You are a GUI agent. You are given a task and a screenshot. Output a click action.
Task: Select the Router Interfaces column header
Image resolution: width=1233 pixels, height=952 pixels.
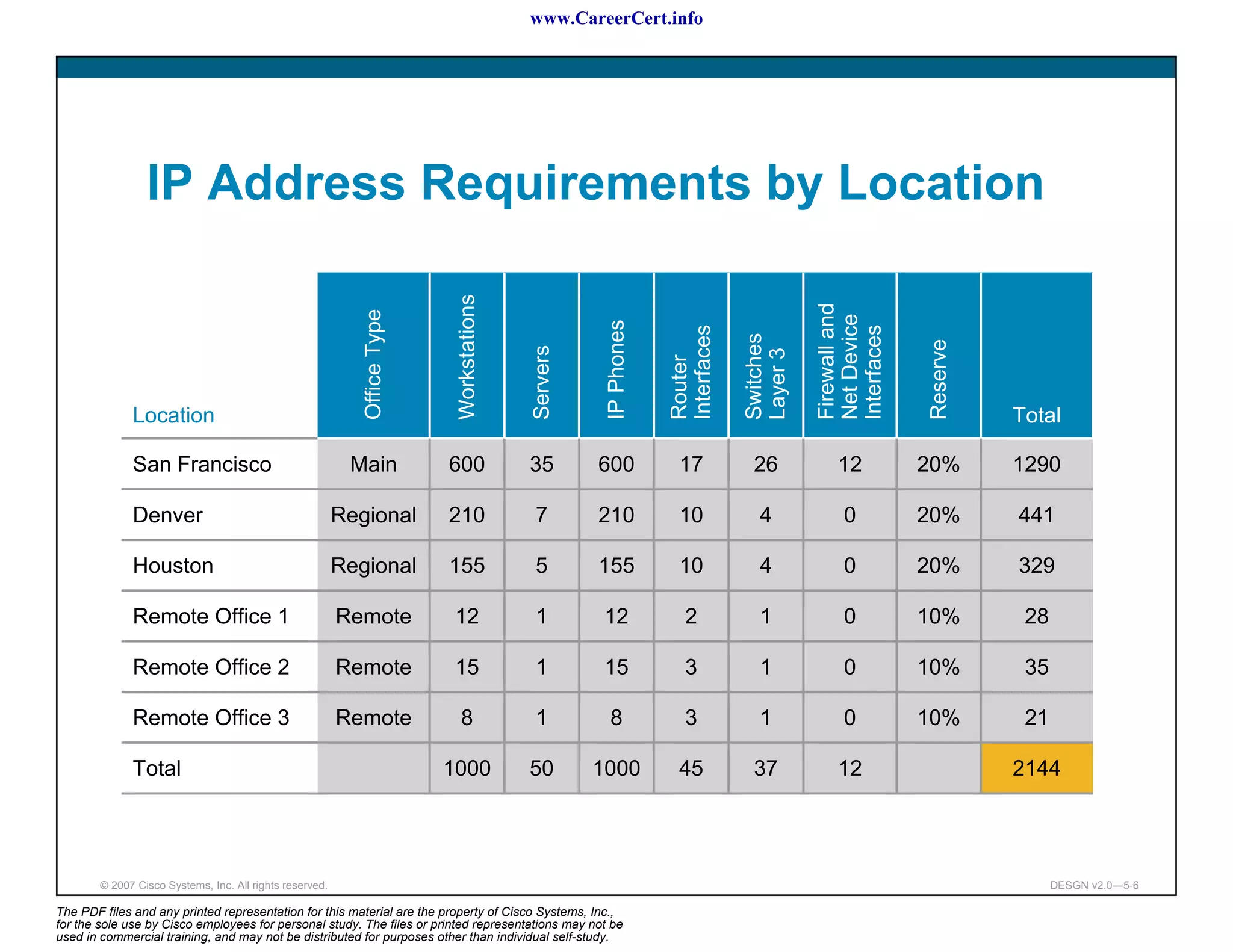coord(691,355)
